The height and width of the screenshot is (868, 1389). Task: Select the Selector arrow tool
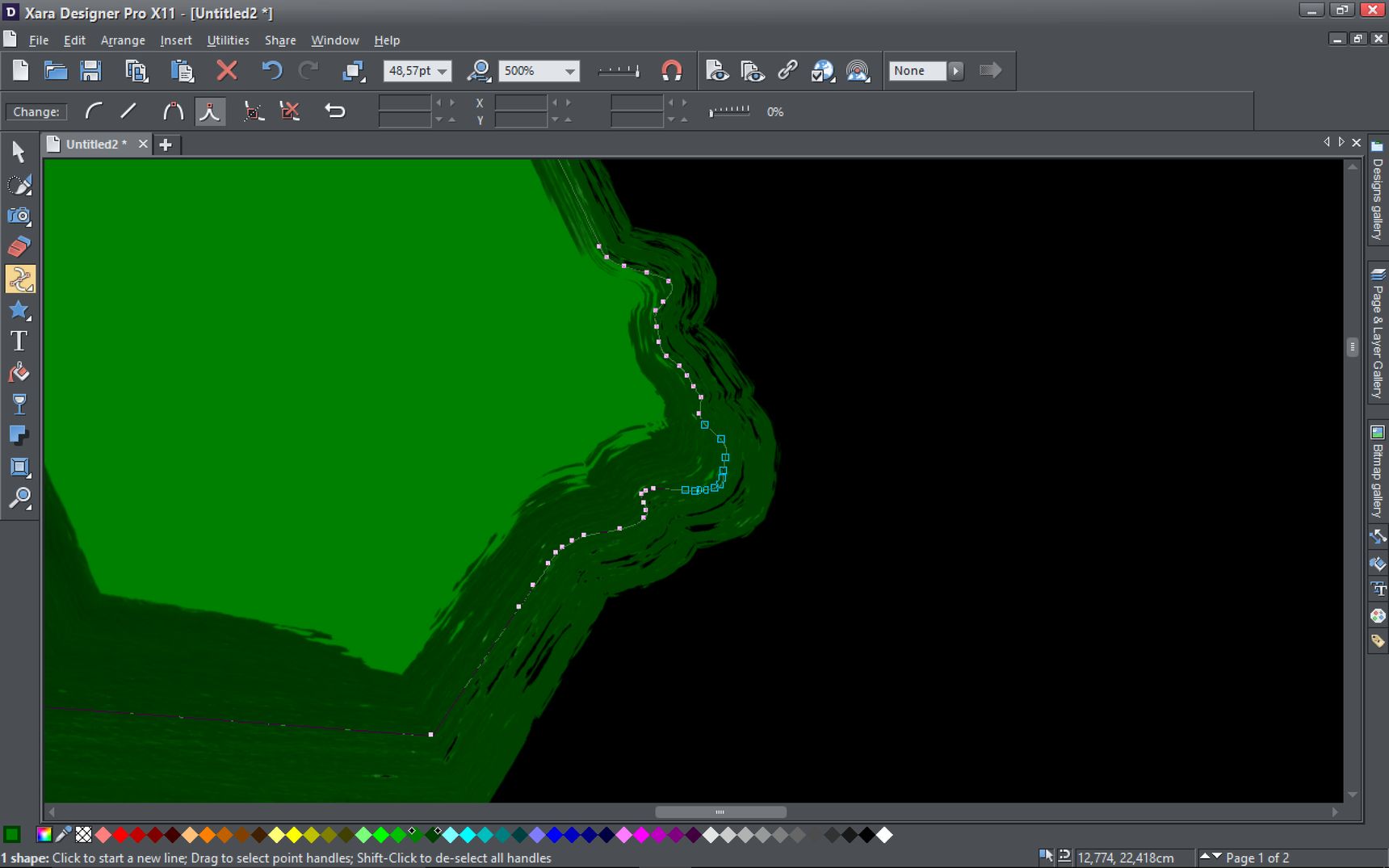coord(19,152)
